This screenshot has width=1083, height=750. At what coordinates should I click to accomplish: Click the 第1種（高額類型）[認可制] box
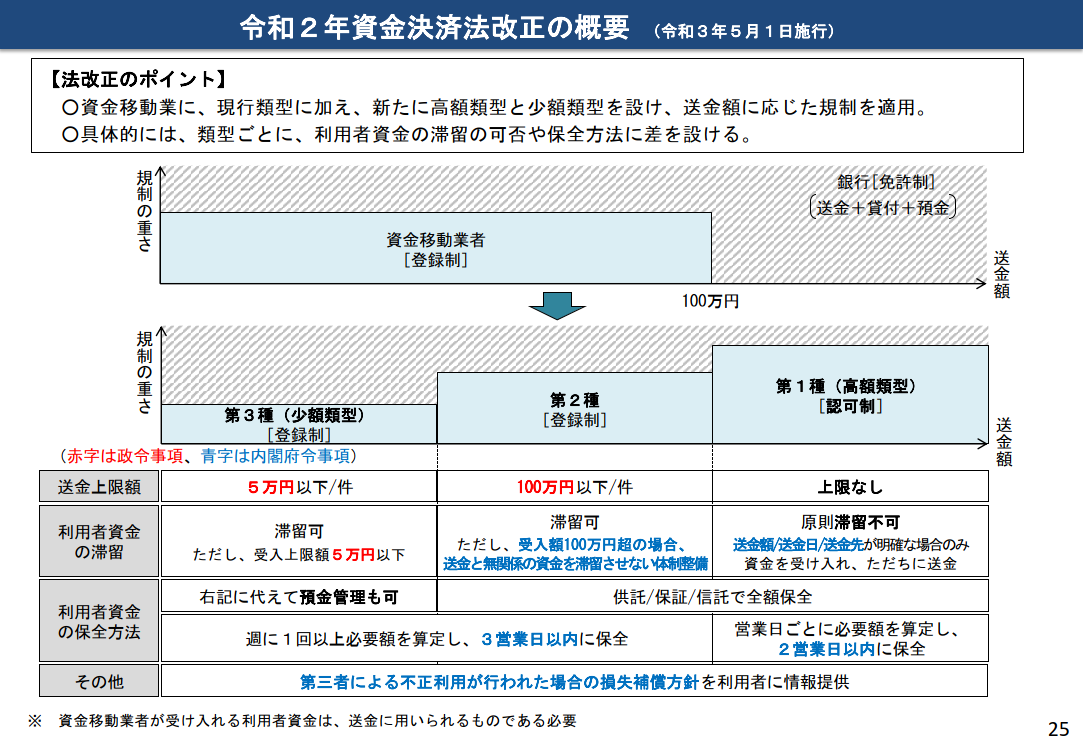(850, 394)
